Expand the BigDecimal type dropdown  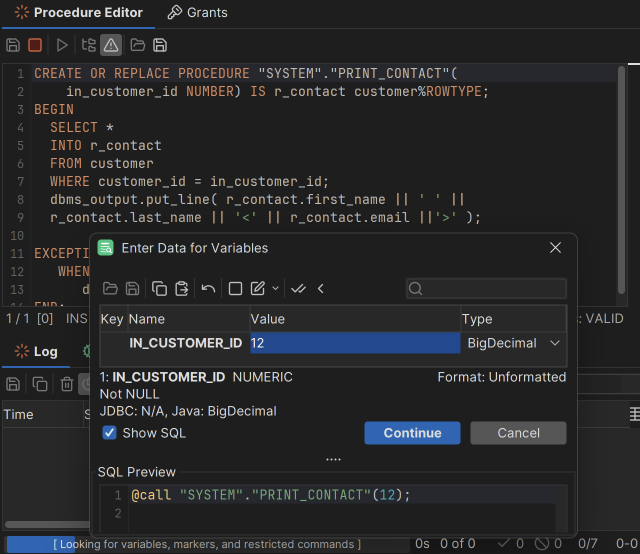point(555,343)
